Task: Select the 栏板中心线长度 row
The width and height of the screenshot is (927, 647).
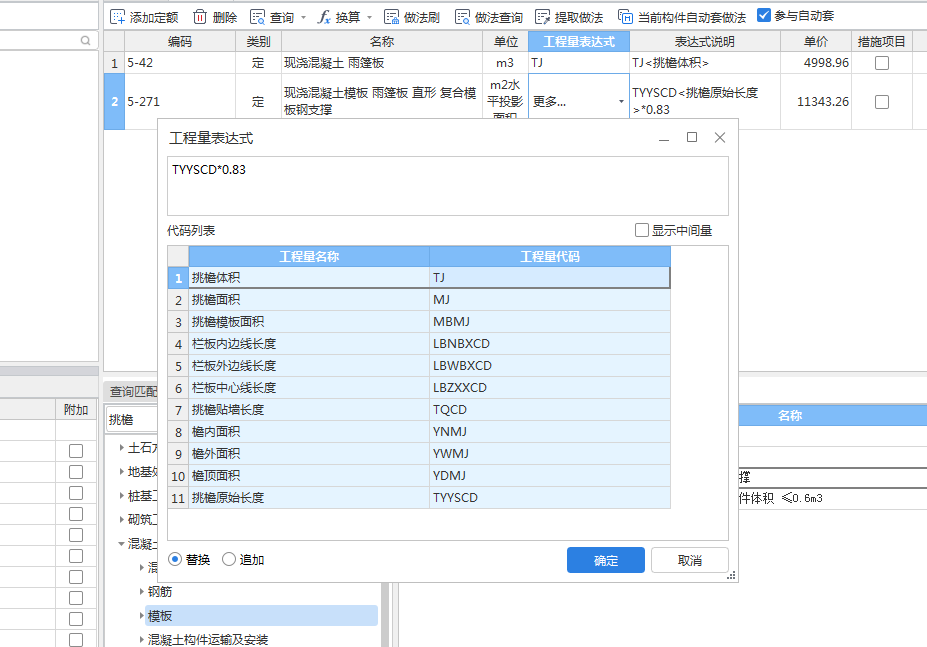Action: click(419, 387)
